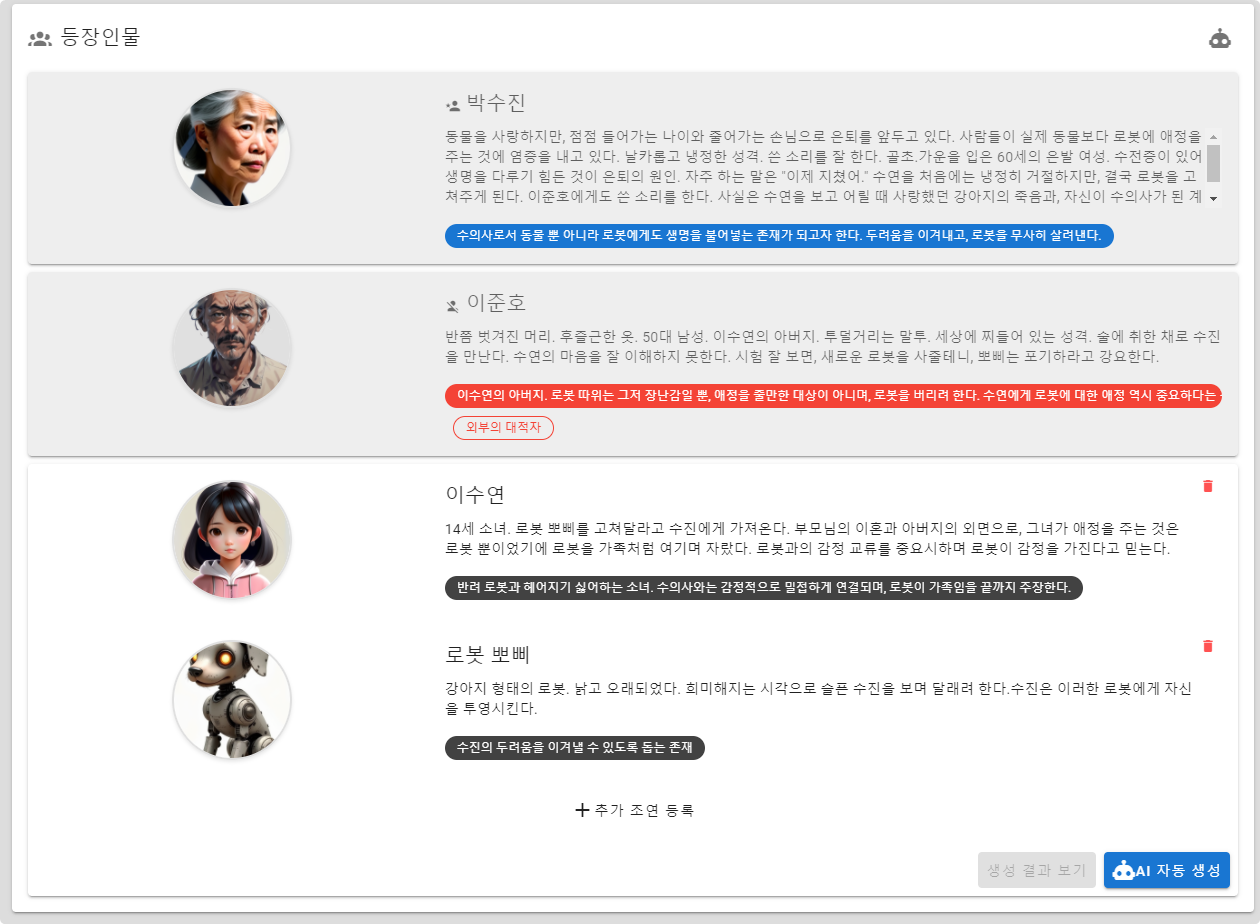Click the 이준호 character name
1260x924 pixels.
click(x=496, y=303)
